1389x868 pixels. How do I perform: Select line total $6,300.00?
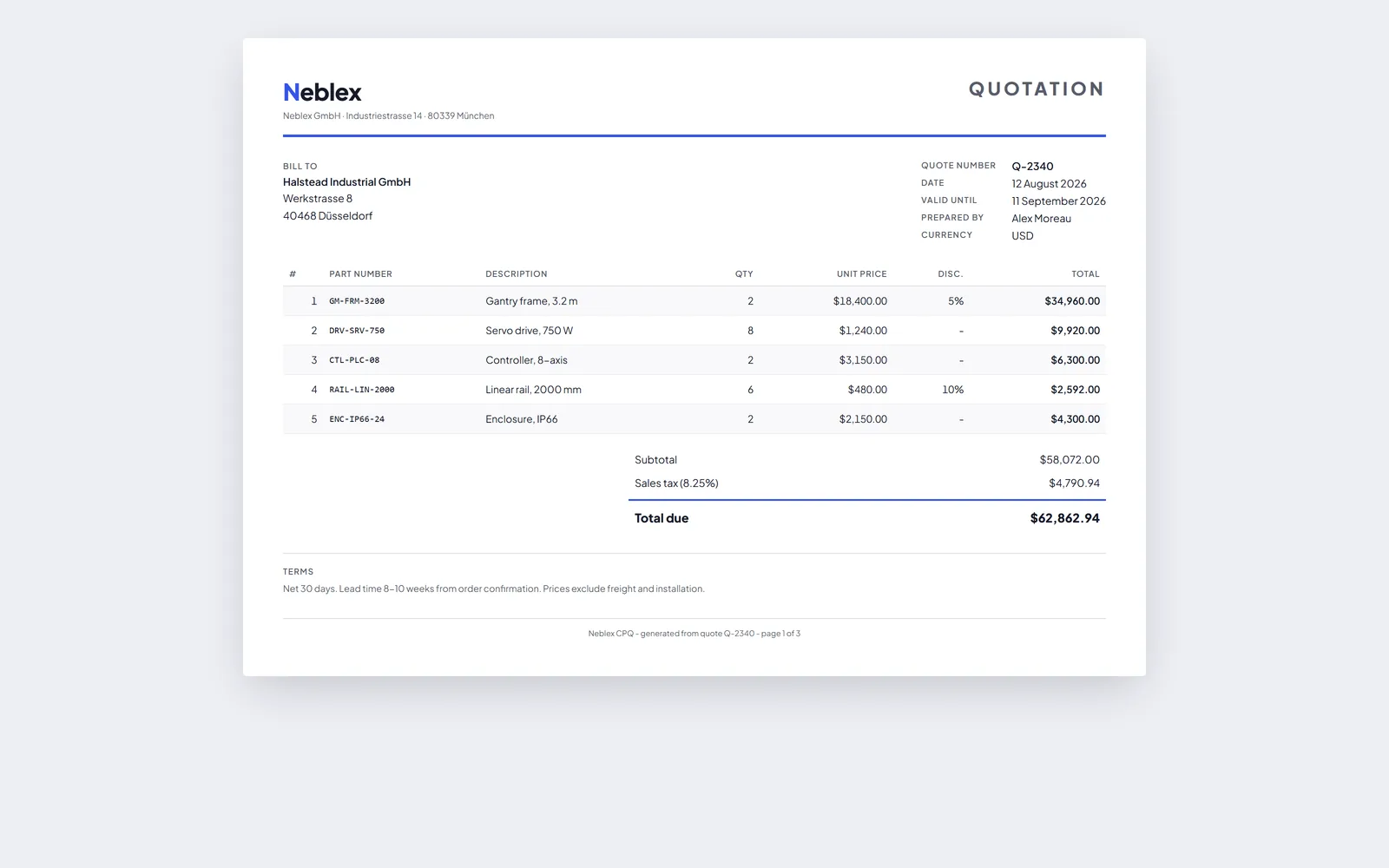(x=1075, y=360)
